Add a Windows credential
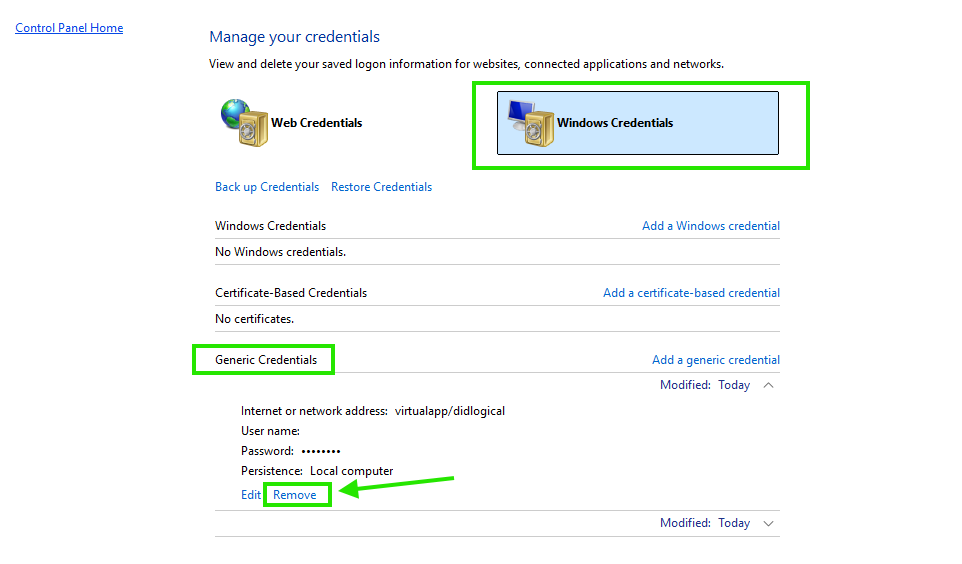 click(x=711, y=226)
